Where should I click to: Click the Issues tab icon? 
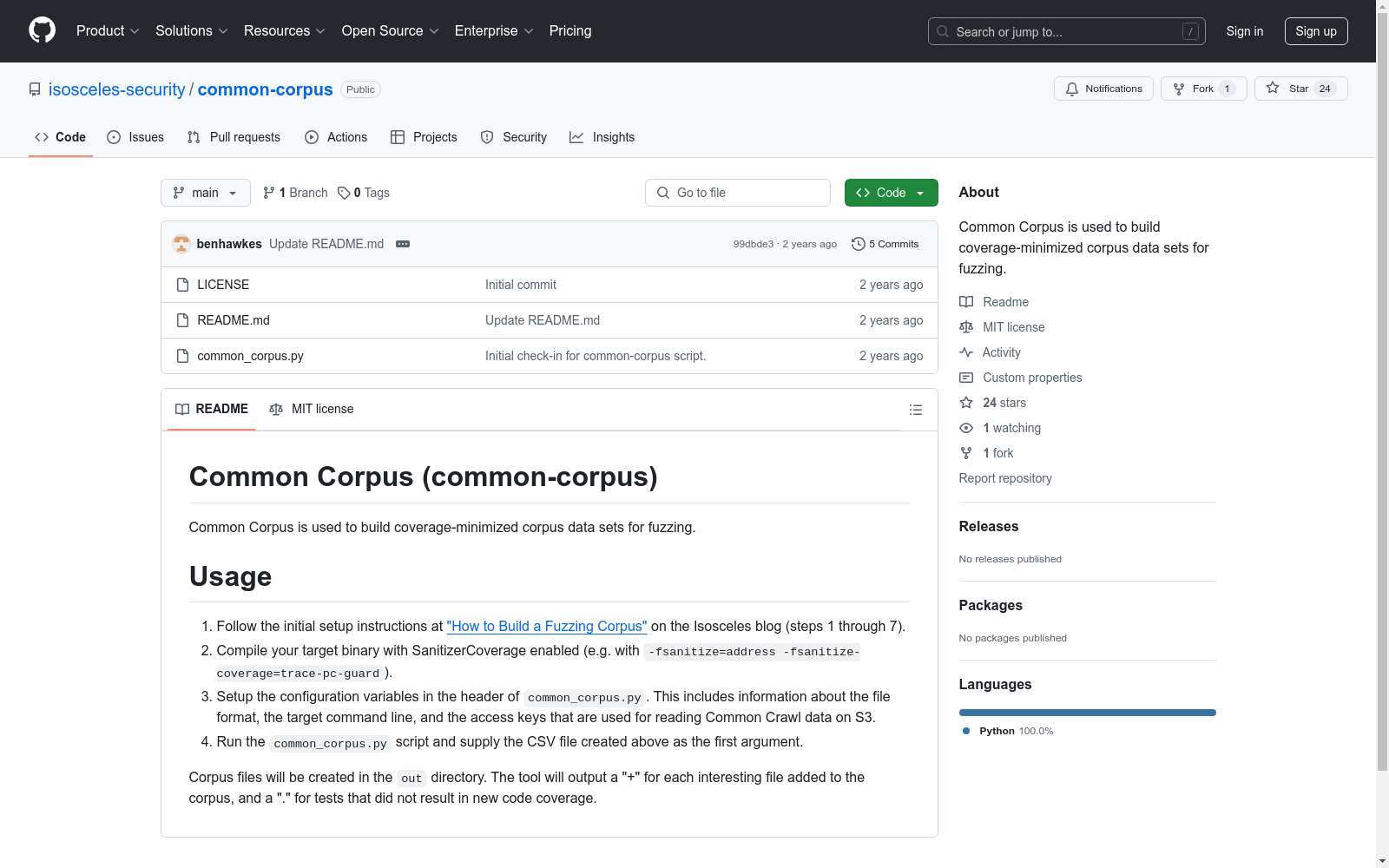(114, 137)
